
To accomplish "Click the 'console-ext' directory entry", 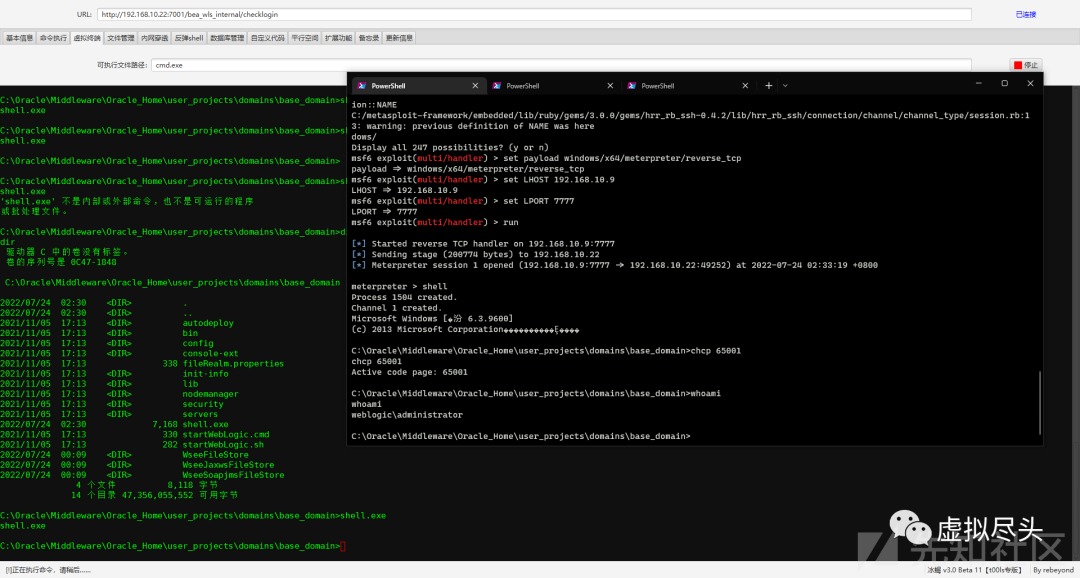I will (x=211, y=353).
